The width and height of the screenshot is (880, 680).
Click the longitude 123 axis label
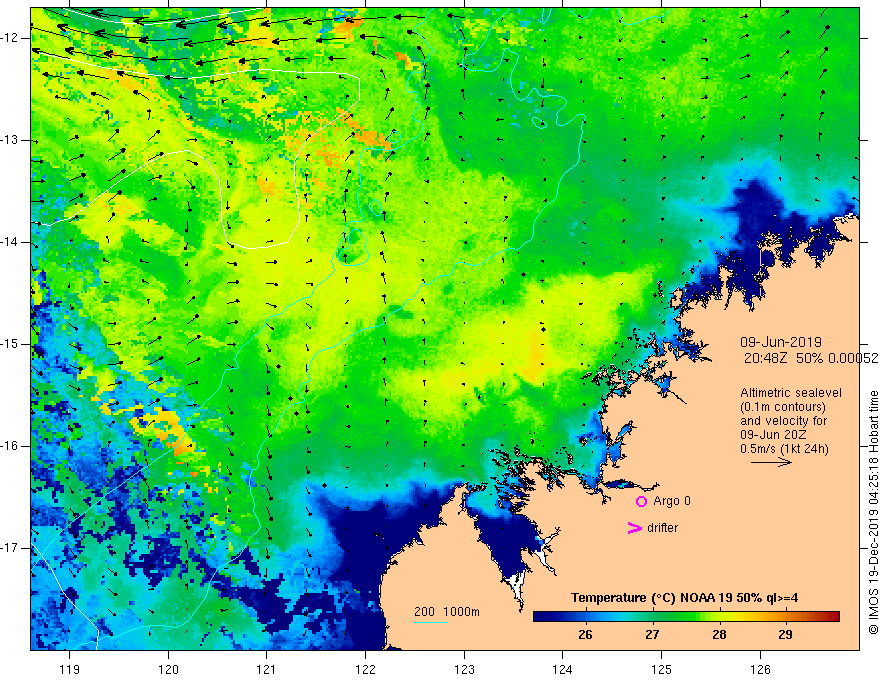pos(464,669)
